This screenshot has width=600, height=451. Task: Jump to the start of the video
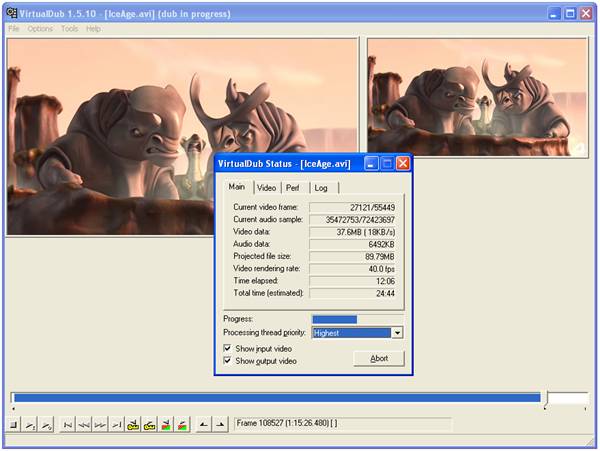(68, 425)
